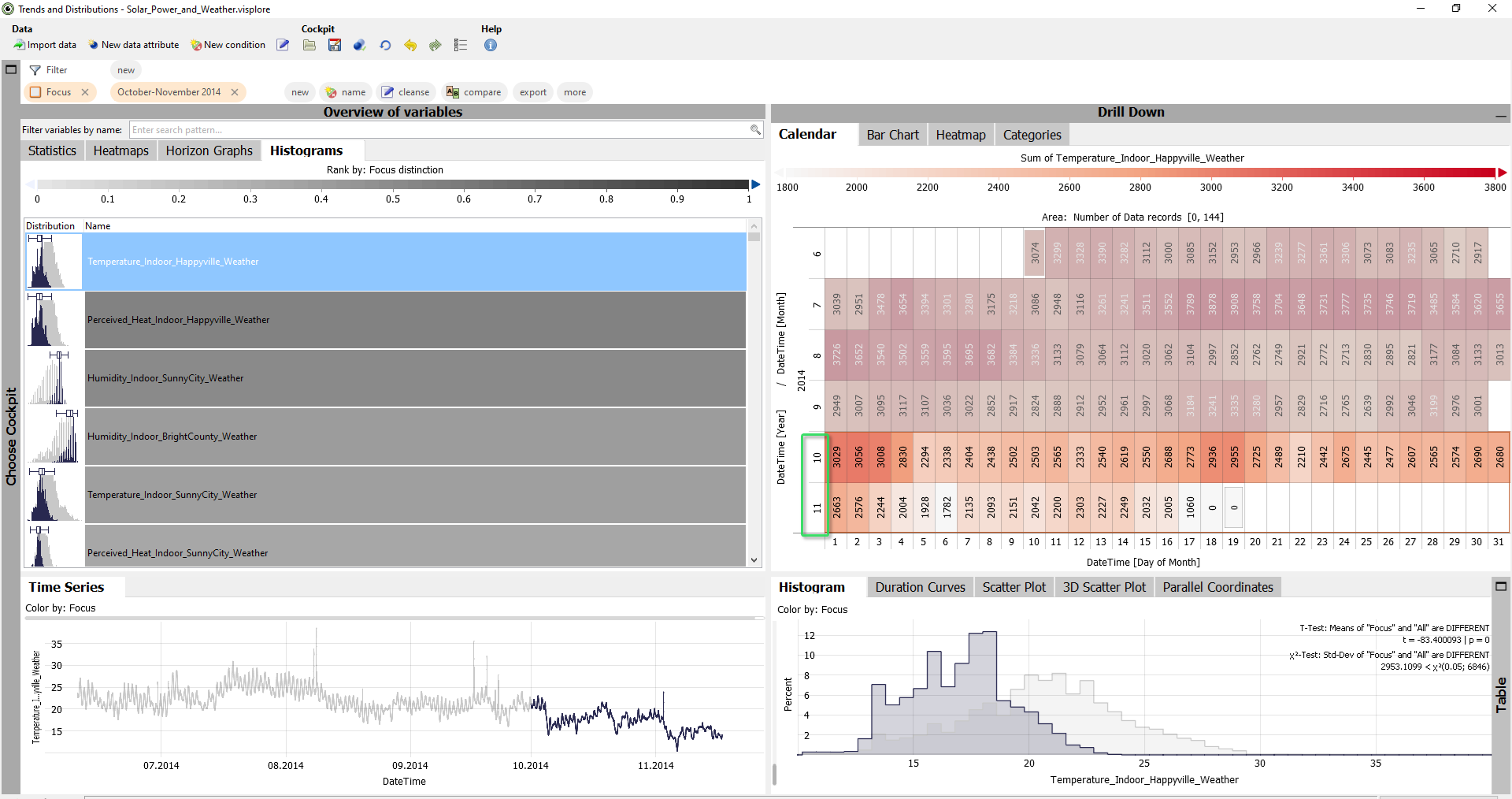Collapse the Drill Down panel

[x=1501, y=115]
